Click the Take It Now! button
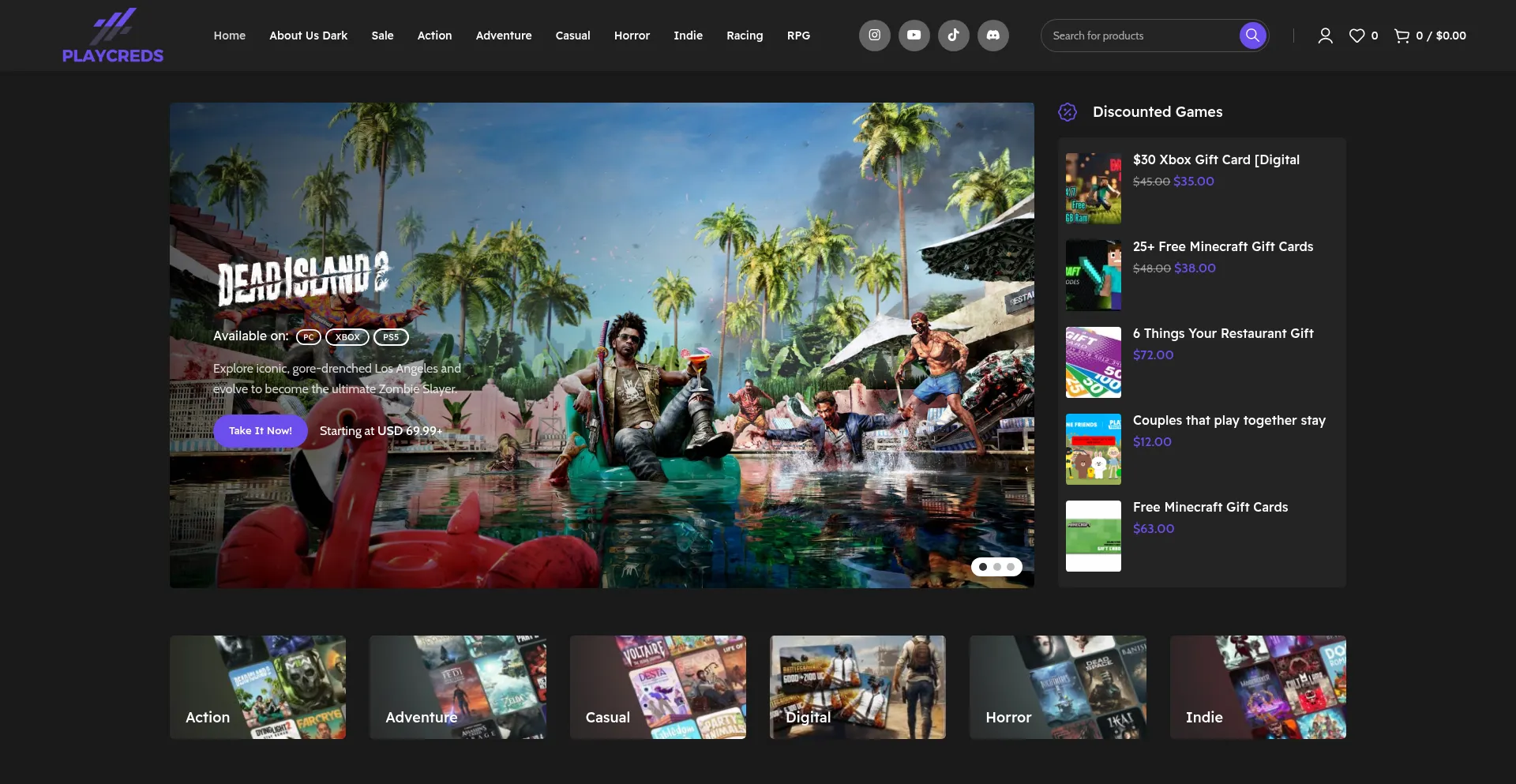Screen dimensions: 1516x784 [261, 431]
